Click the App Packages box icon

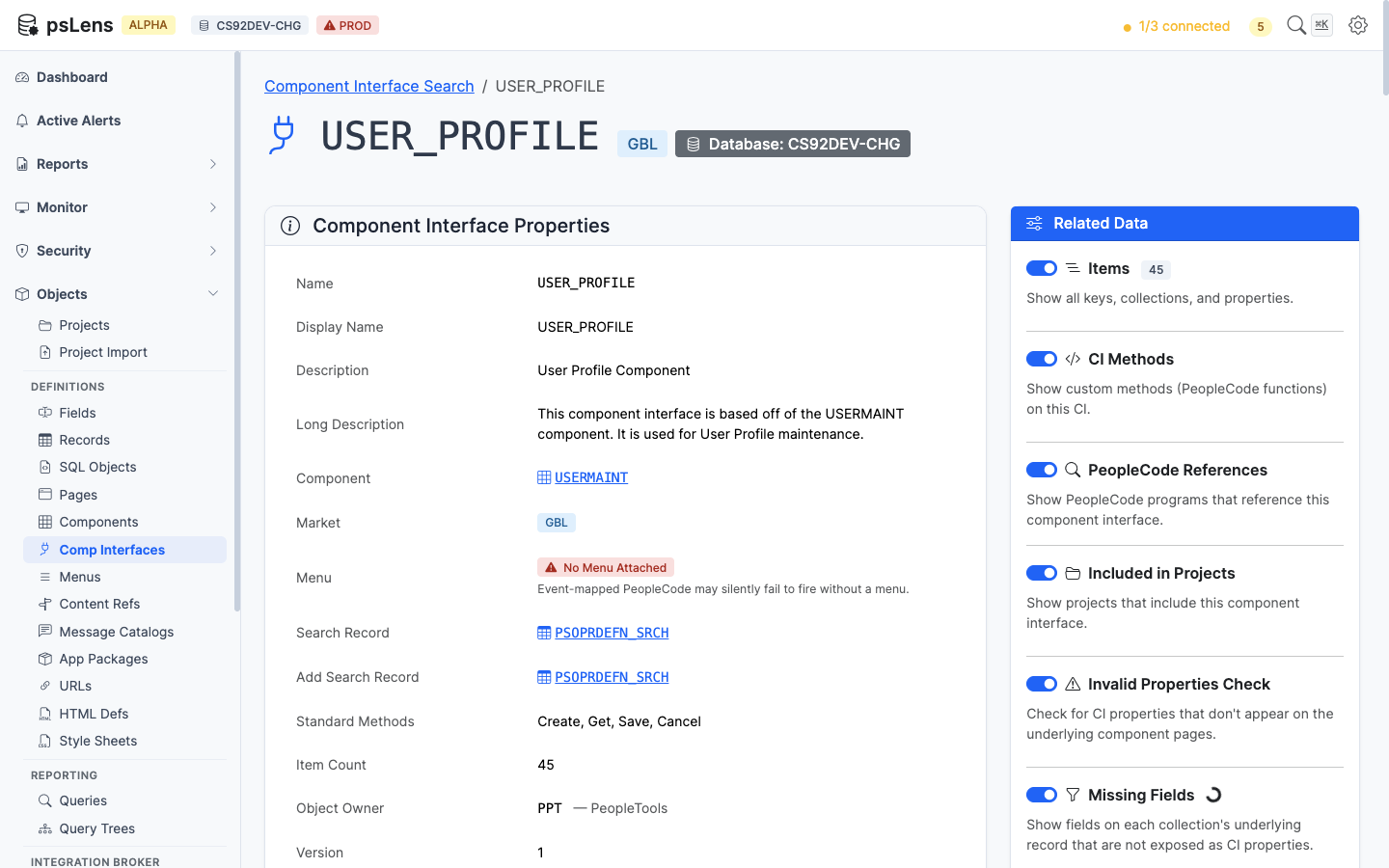pos(45,659)
